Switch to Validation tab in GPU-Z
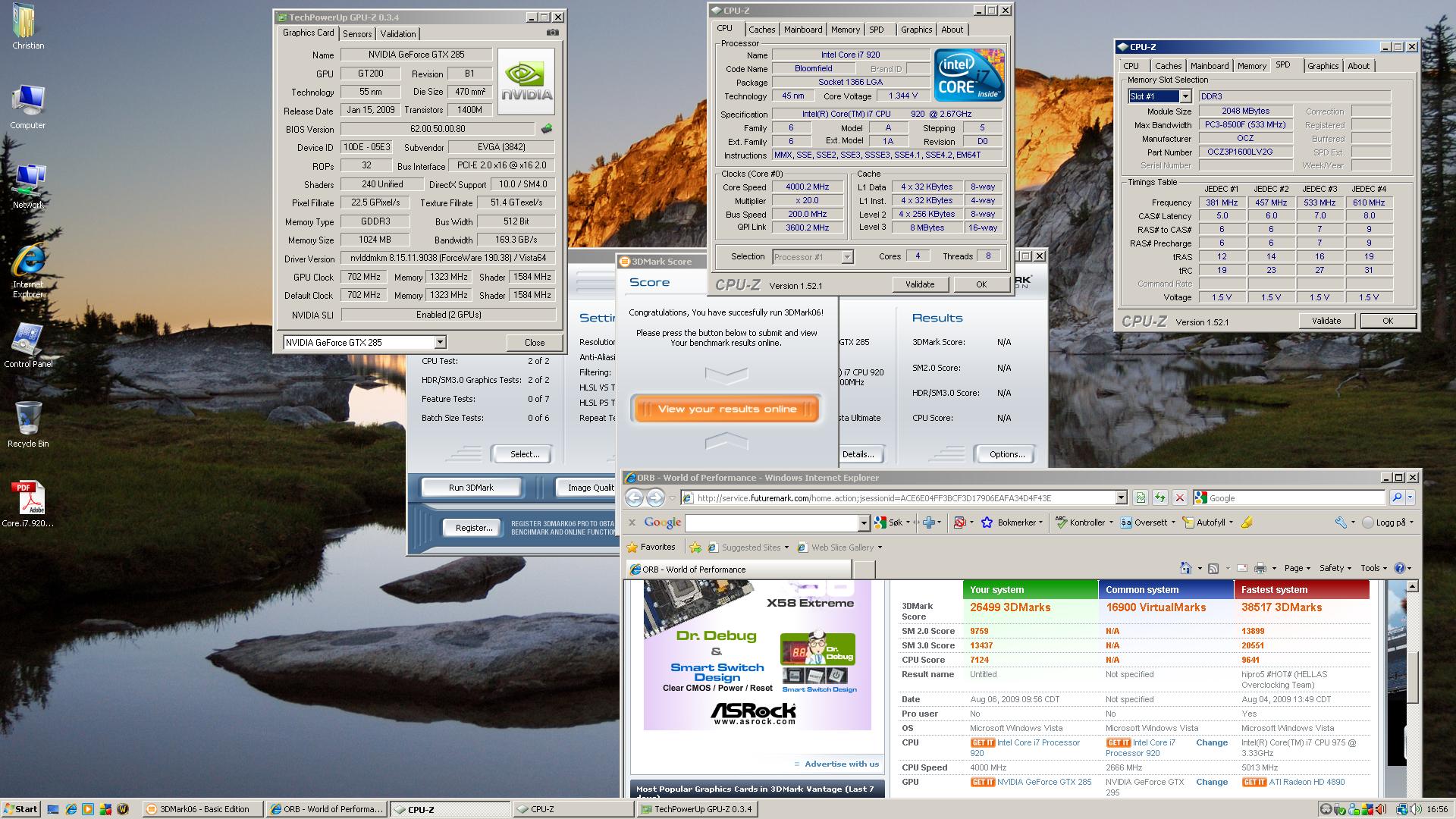Image resolution: width=1456 pixels, height=819 pixels. pos(398,34)
